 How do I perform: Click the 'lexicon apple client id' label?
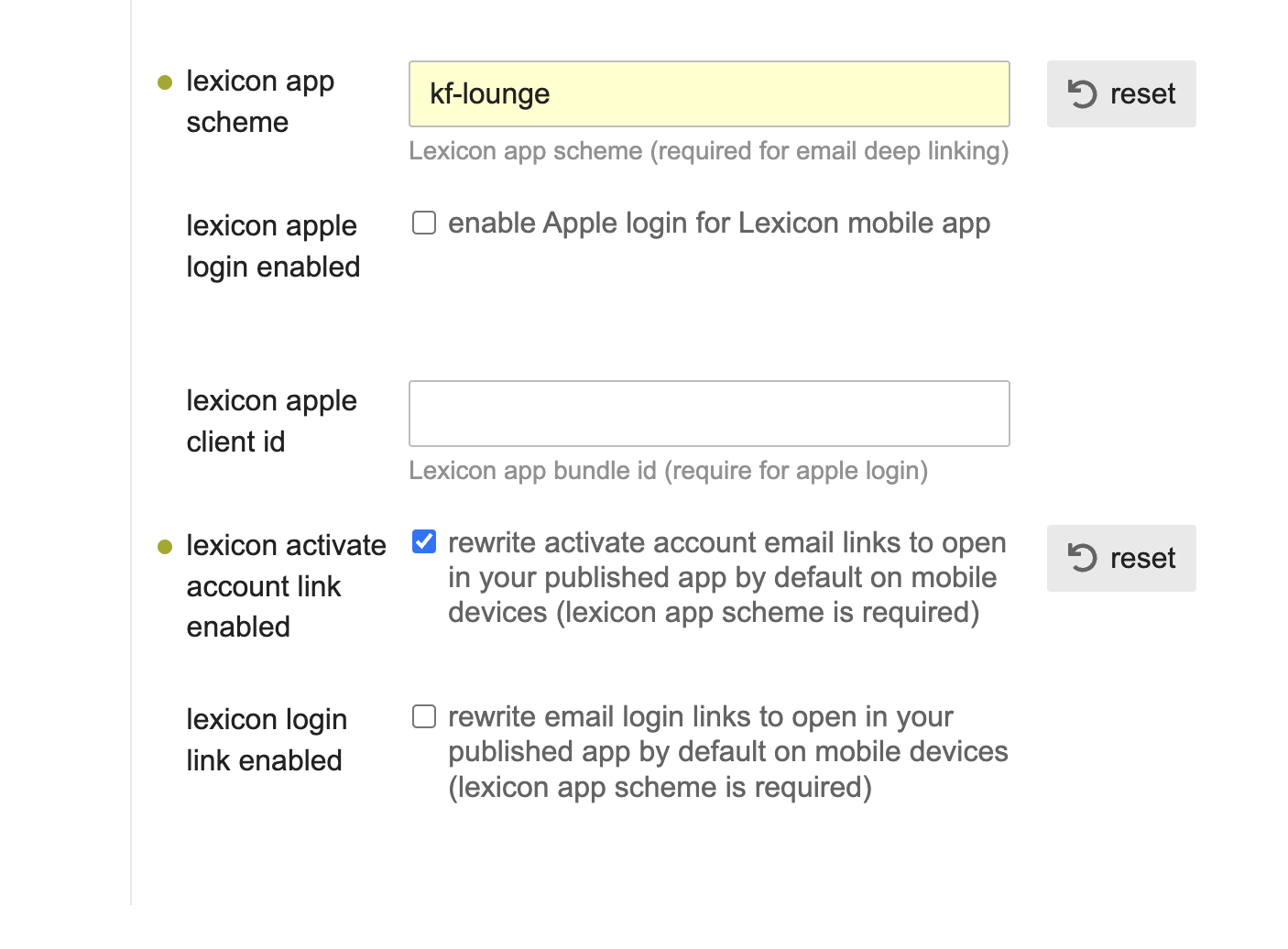271,421
